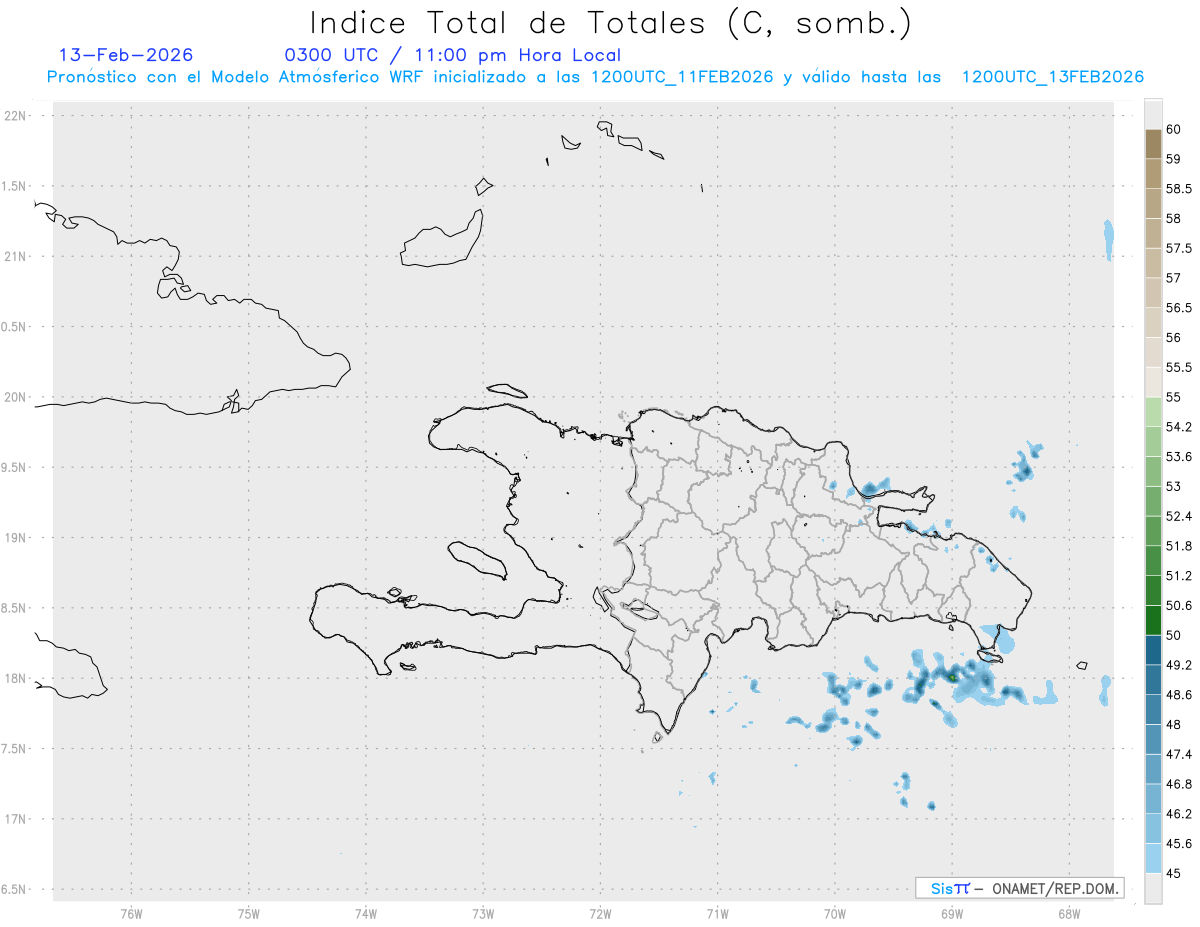The width and height of the screenshot is (1200, 927).
Task: Click the '17N' latitude label
Action: pos(17,819)
